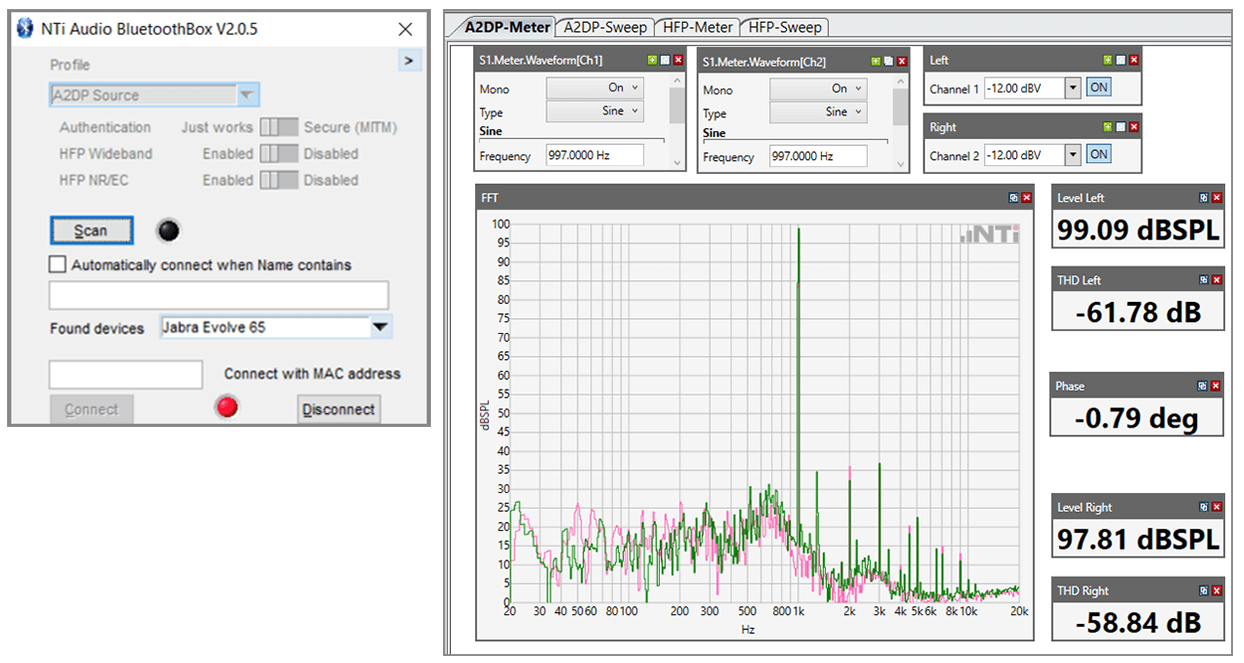Close the Phase meter with red X
This screenshot has height=663, width=1244.
coord(1216,386)
